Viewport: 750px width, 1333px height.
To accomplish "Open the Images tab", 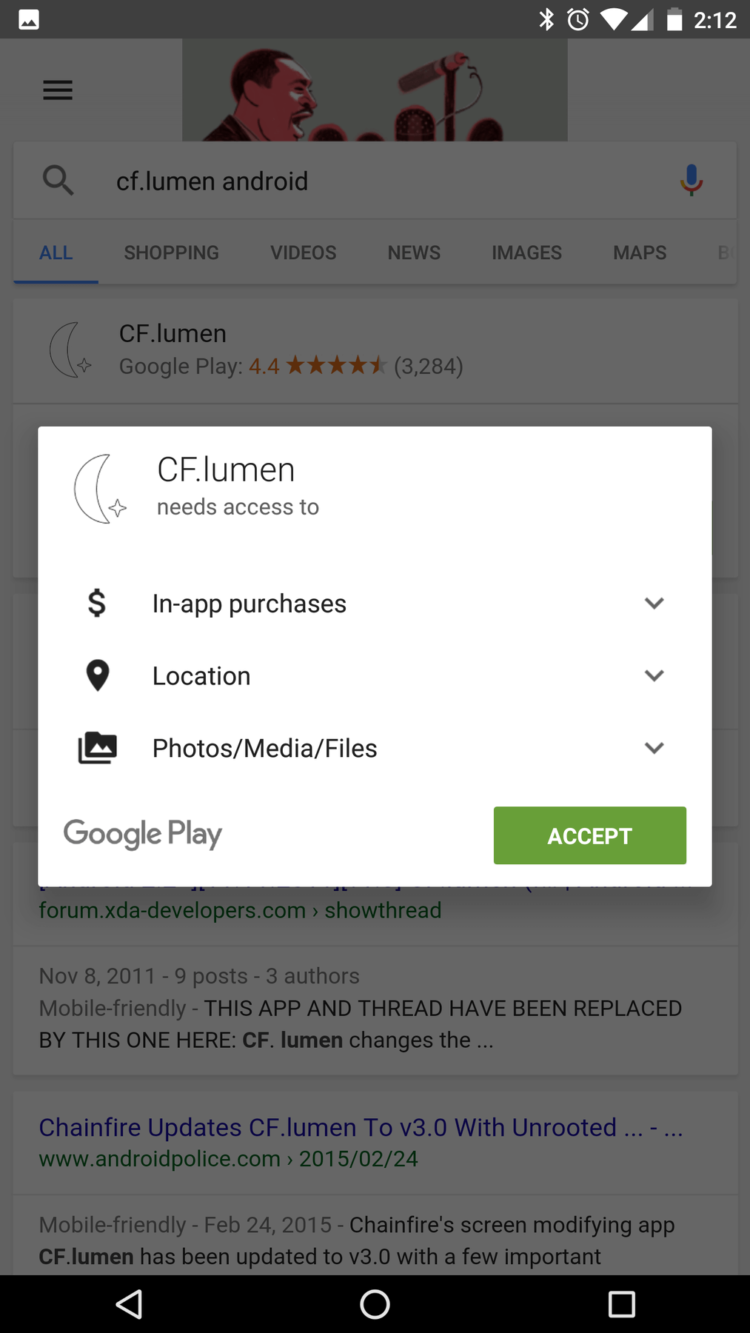I will coord(526,253).
